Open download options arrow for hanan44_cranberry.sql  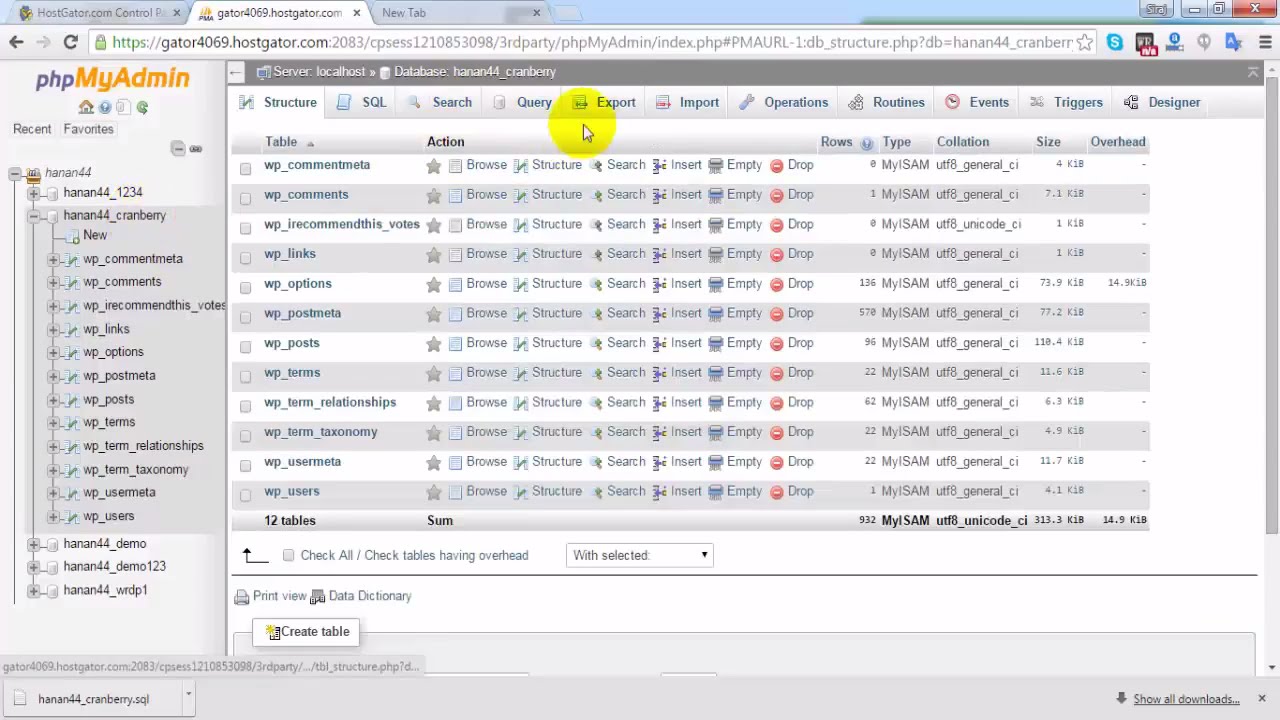point(187,696)
